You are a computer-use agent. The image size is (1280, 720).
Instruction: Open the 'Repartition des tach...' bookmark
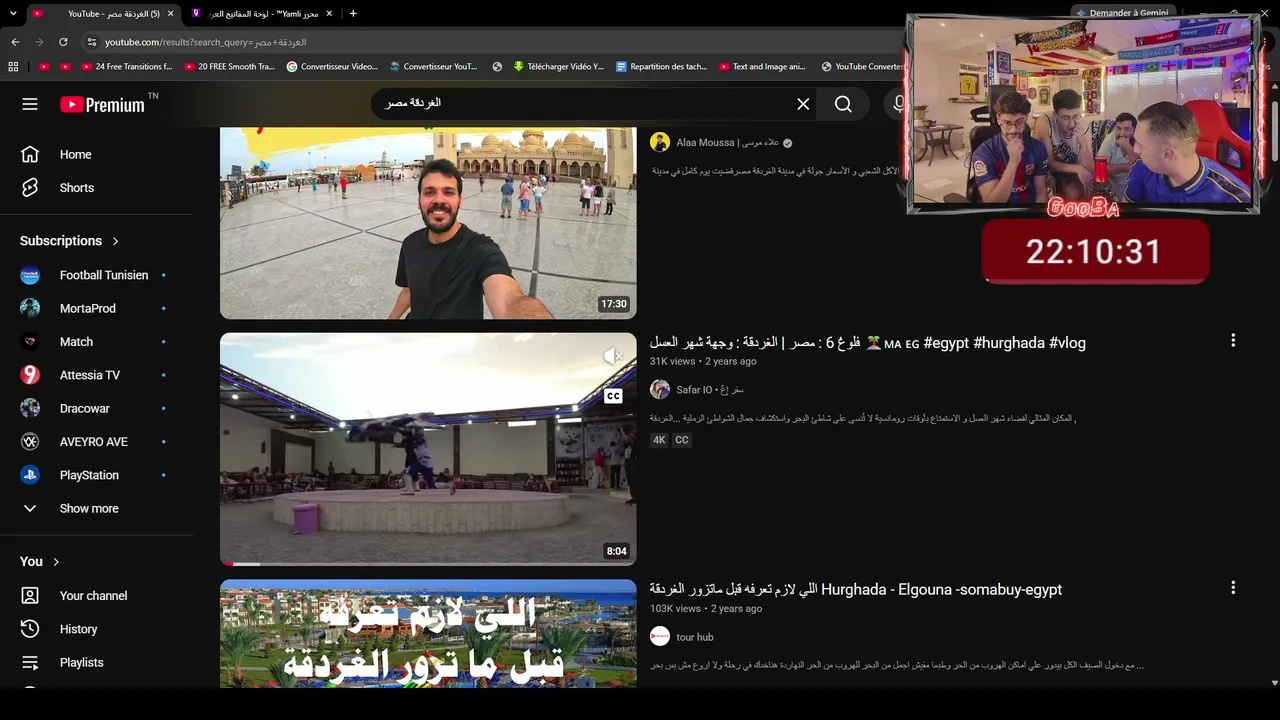(662, 67)
